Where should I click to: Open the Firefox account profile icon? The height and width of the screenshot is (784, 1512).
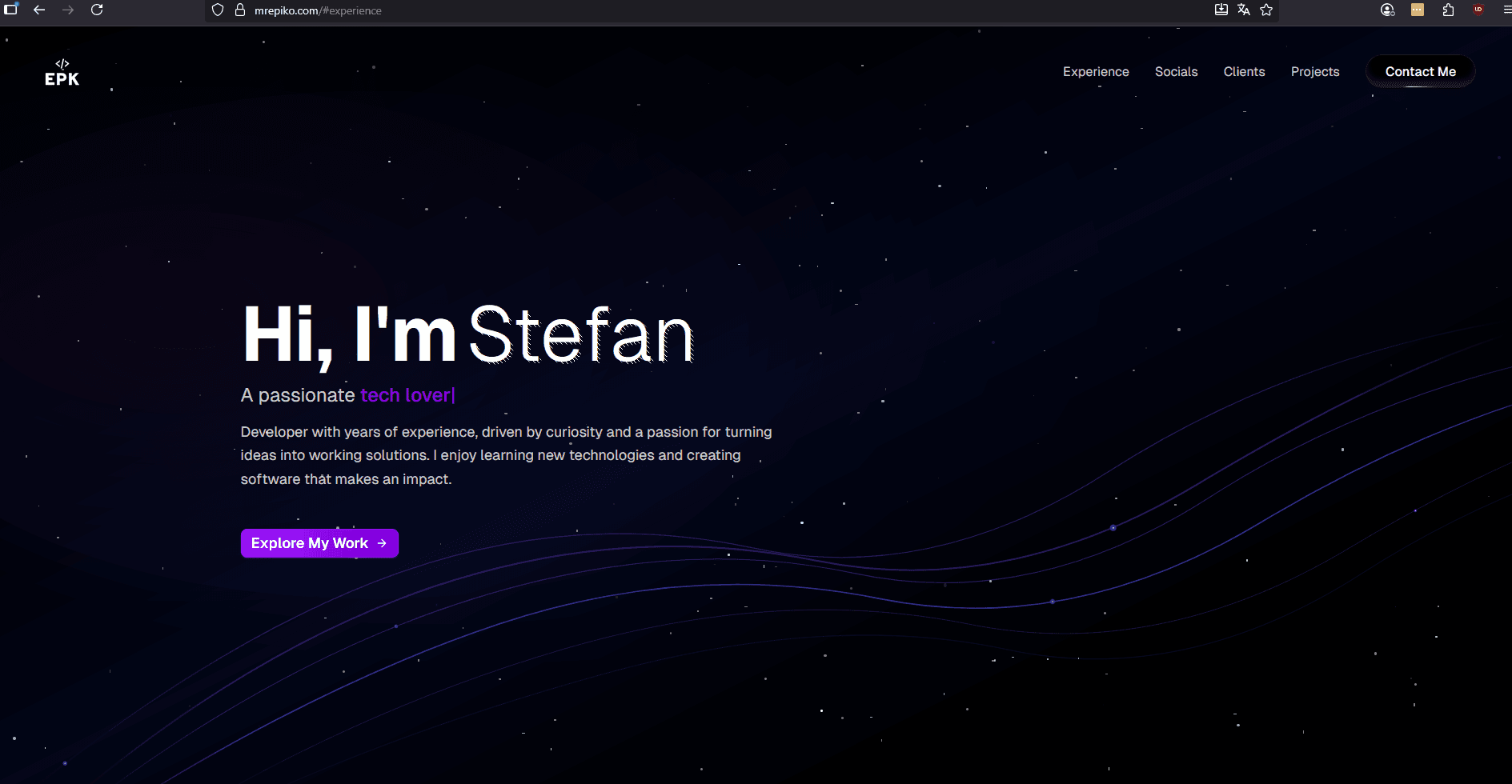1387,10
